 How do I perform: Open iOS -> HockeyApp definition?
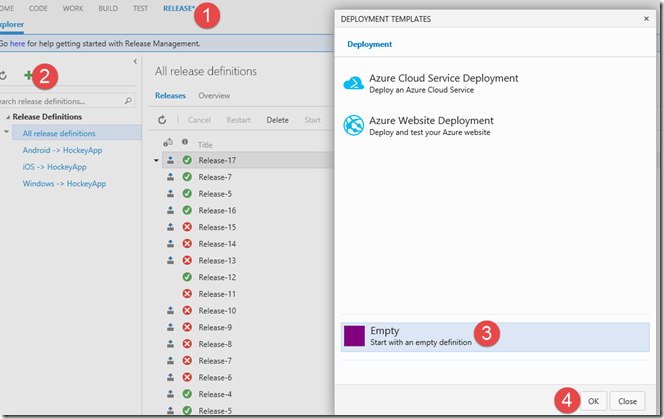(x=55, y=167)
